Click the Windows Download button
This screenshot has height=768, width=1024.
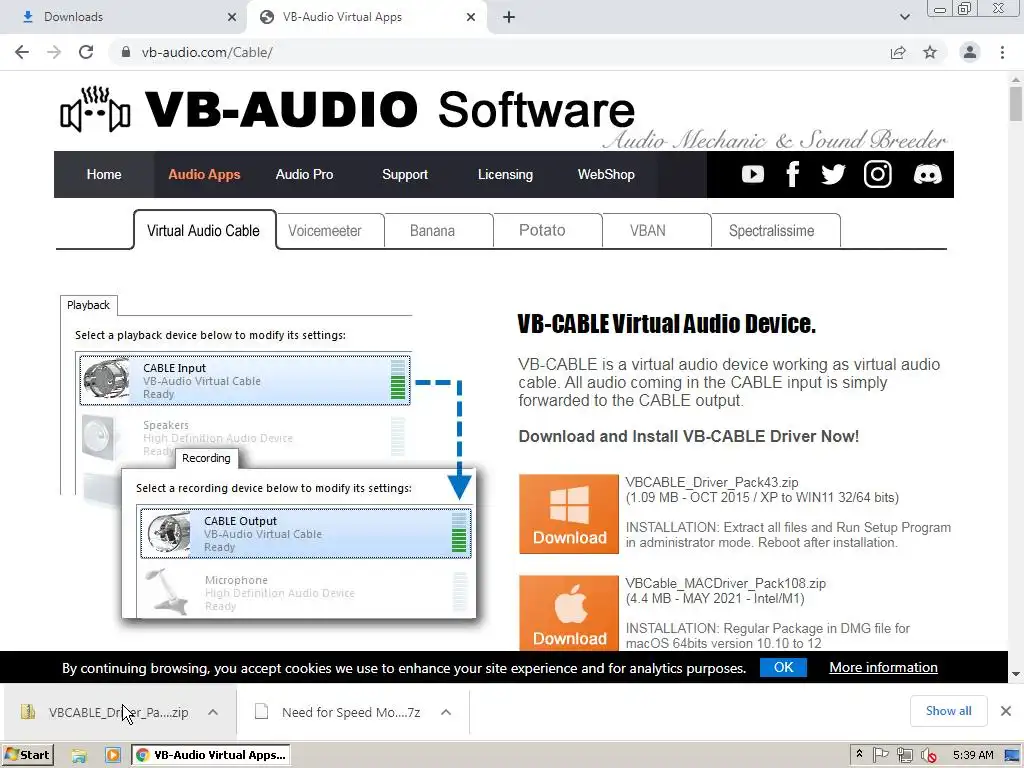[x=569, y=514]
